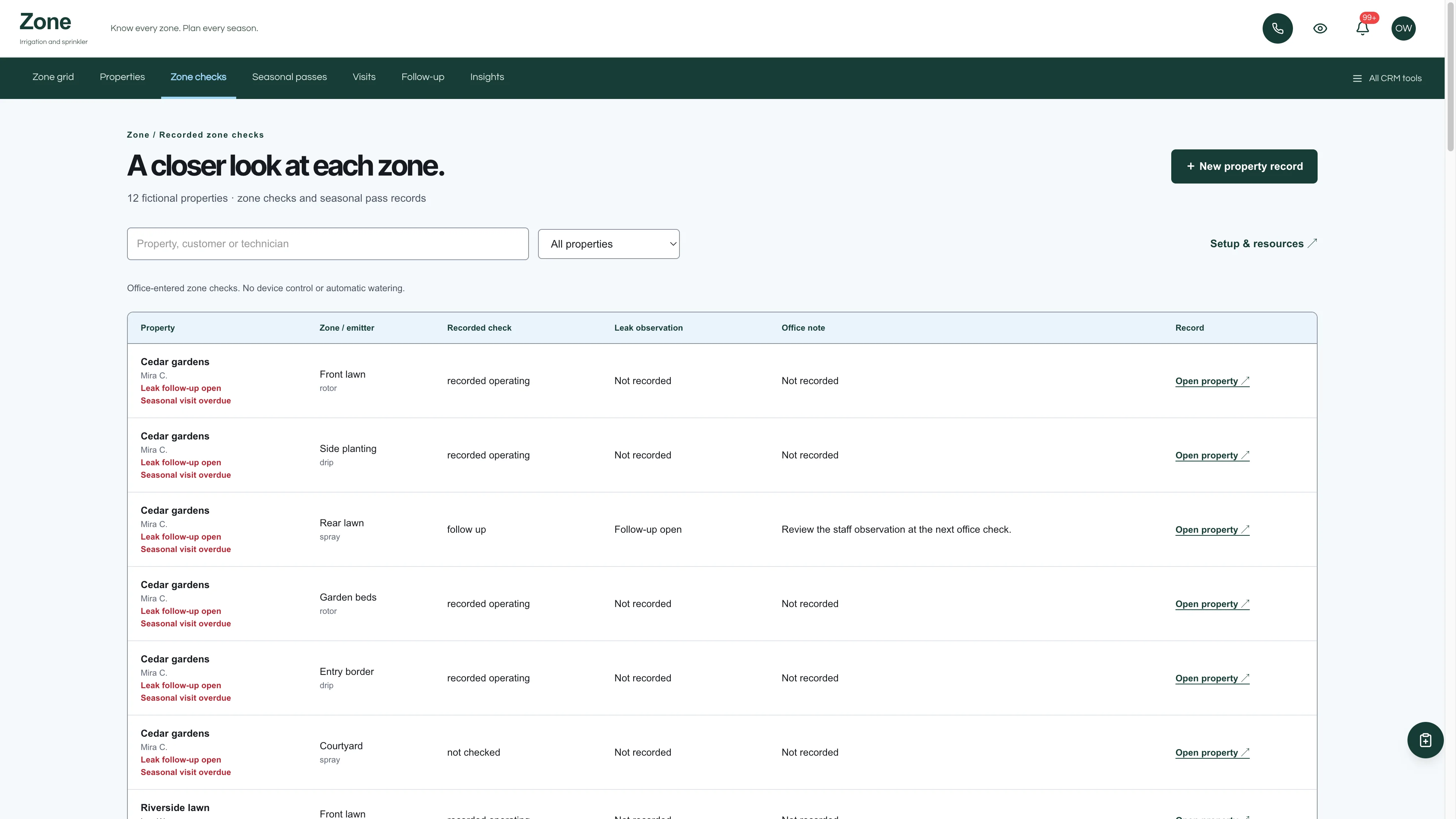
Task: Select the Zone checks tab
Action: pos(198,77)
